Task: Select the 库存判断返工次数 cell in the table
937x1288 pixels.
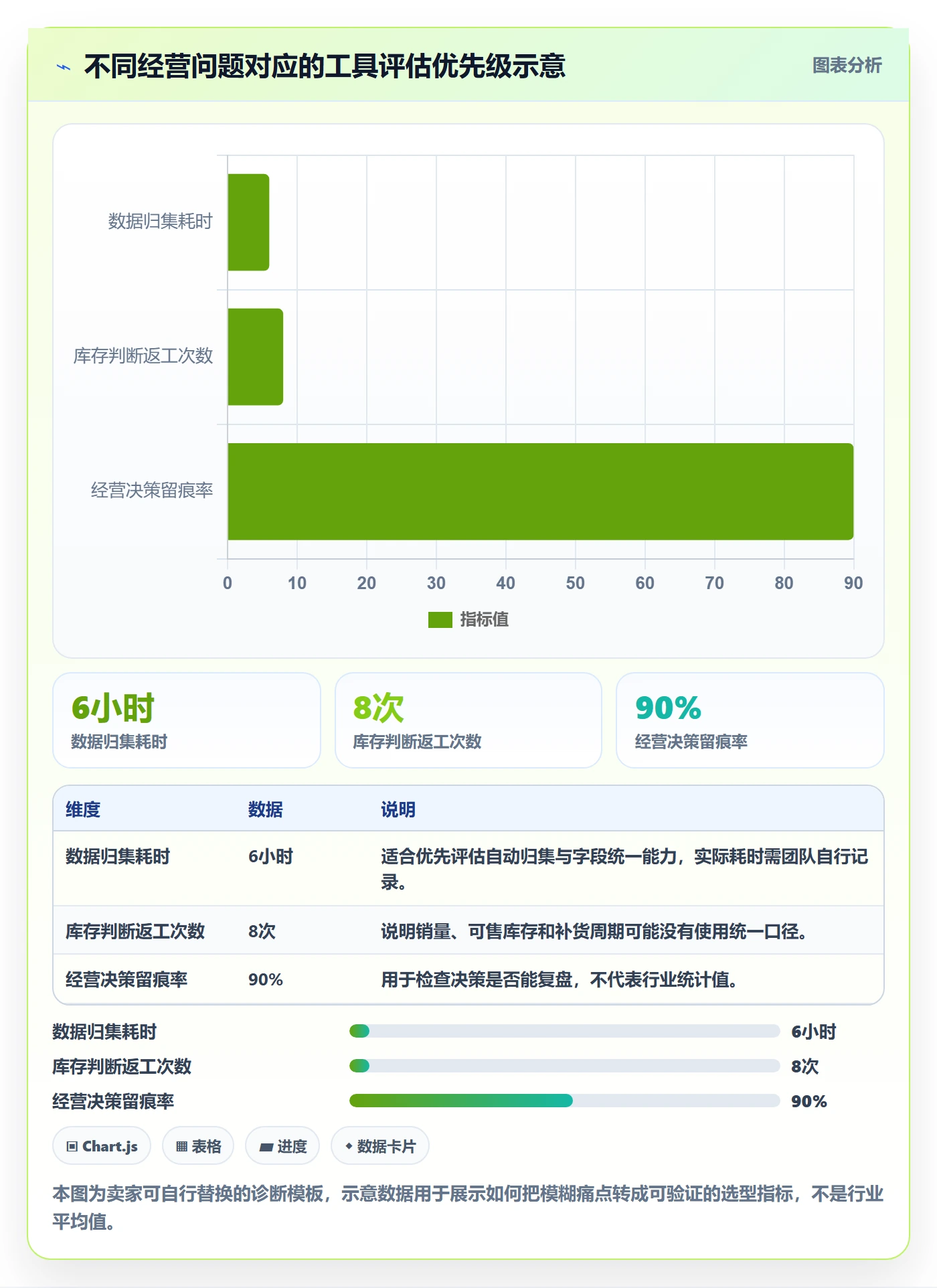Action: [x=135, y=931]
